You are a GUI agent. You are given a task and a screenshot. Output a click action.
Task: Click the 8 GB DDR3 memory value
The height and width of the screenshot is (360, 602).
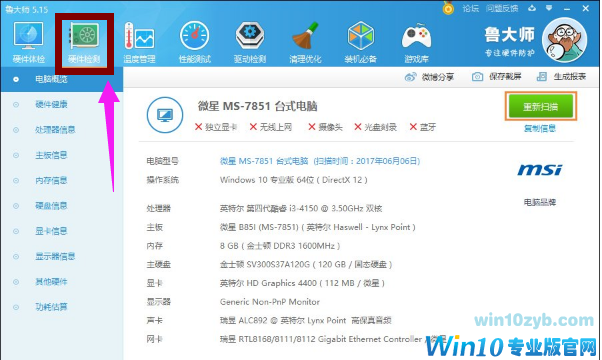point(280,246)
